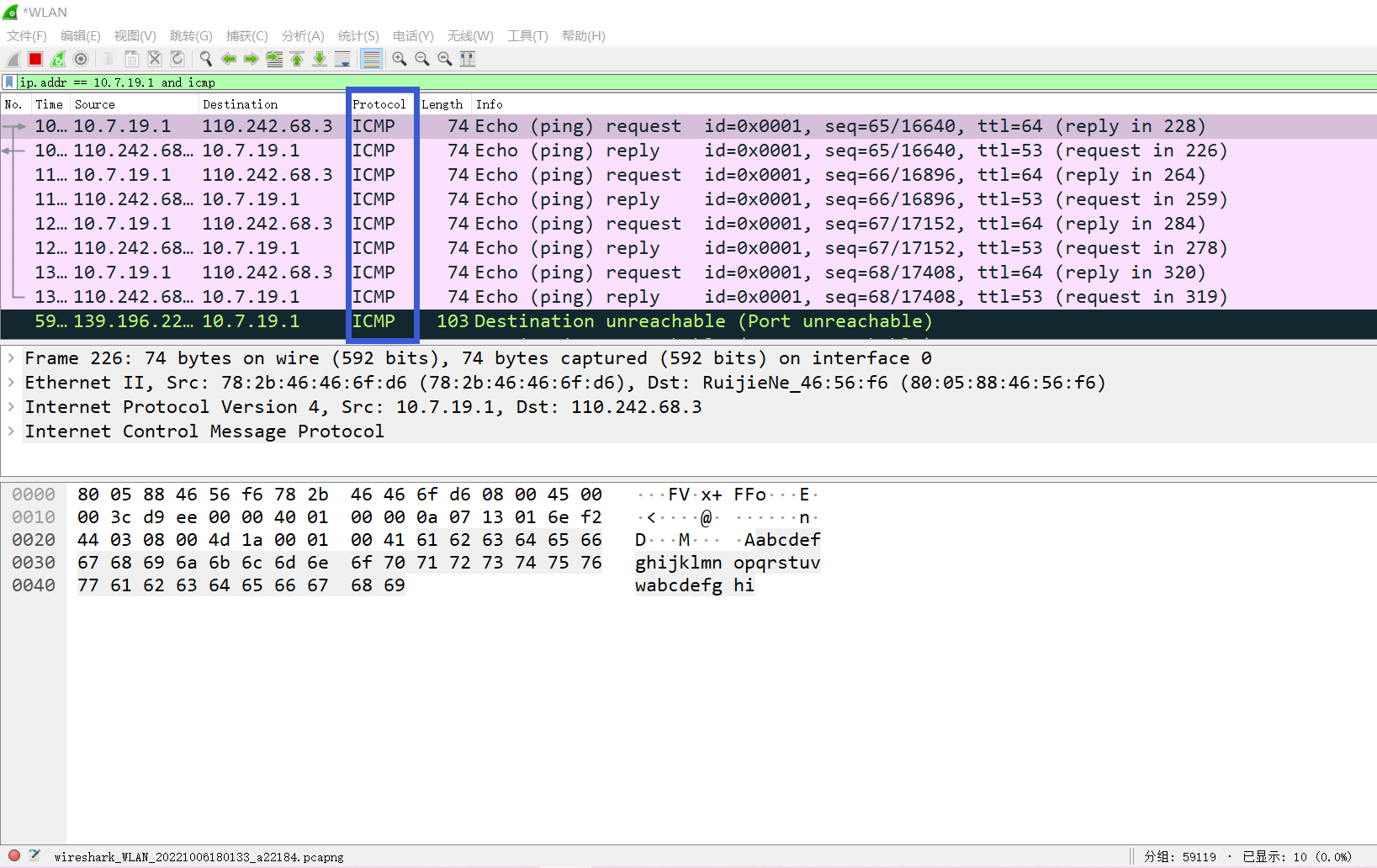Click the open capture file icon
This screenshot has height=868, width=1377.
(x=109, y=59)
